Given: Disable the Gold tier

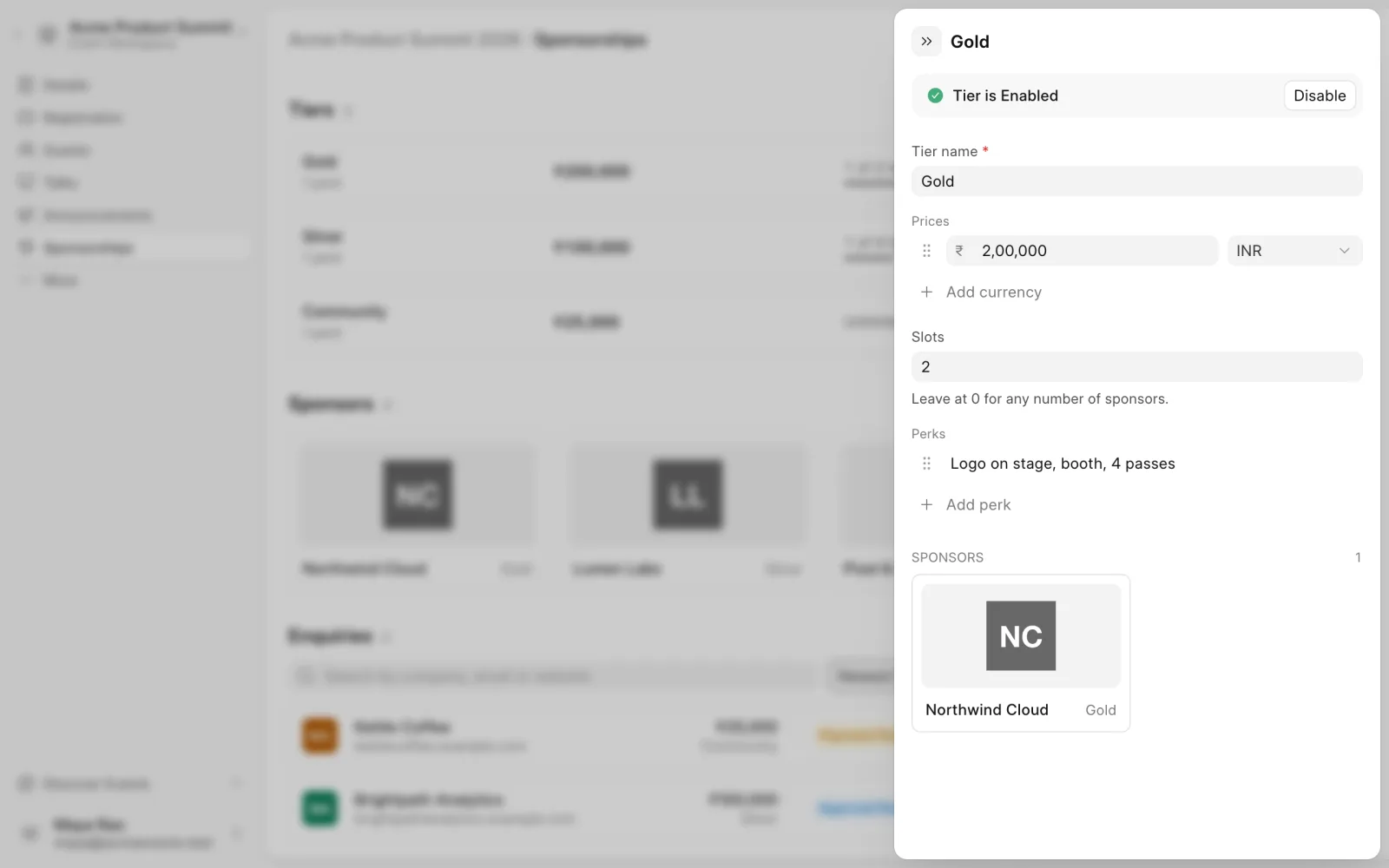Looking at the screenshot, I should (1320, 95).
